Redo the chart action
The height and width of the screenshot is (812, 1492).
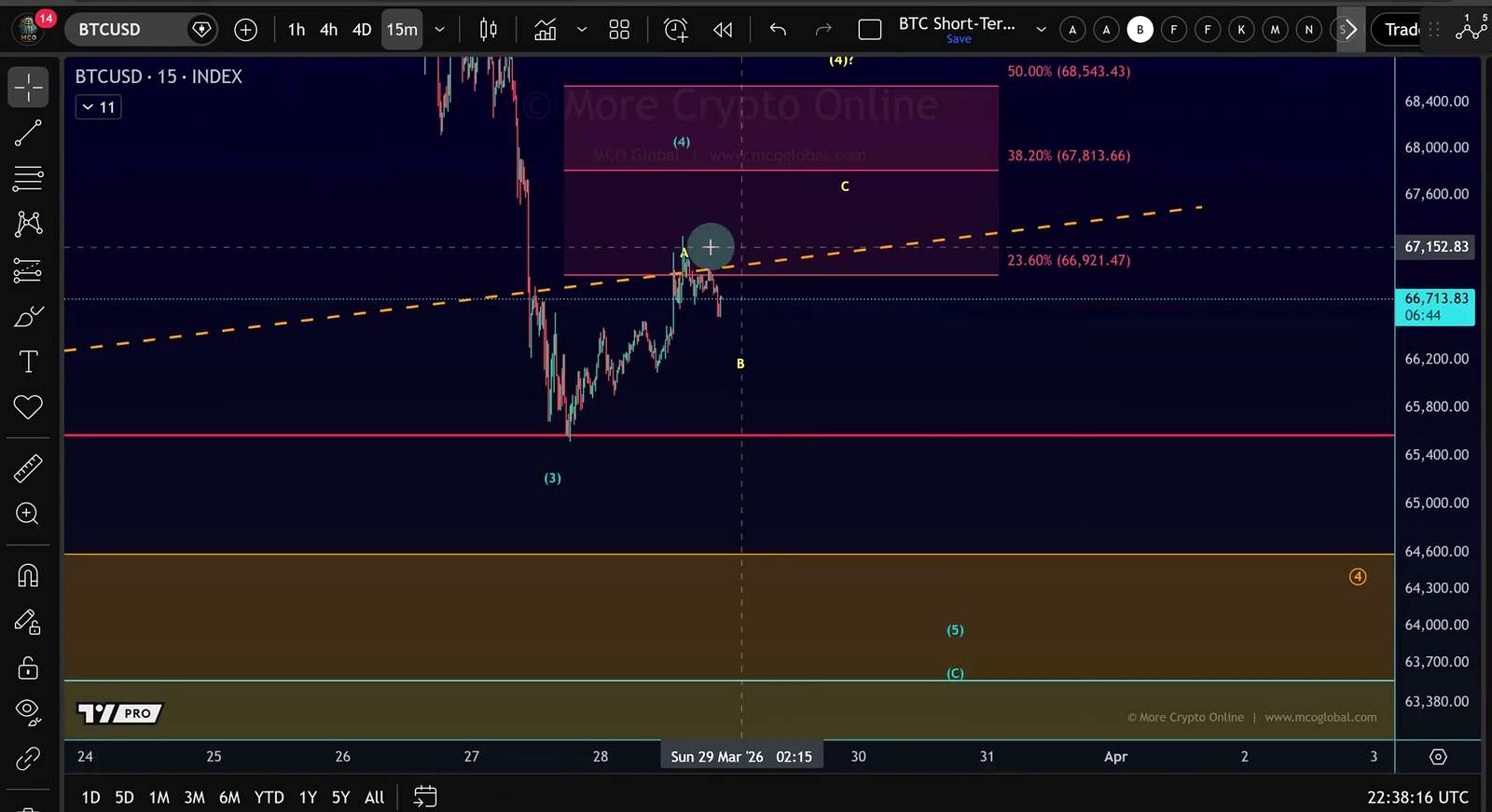click(x=822, y=30)
